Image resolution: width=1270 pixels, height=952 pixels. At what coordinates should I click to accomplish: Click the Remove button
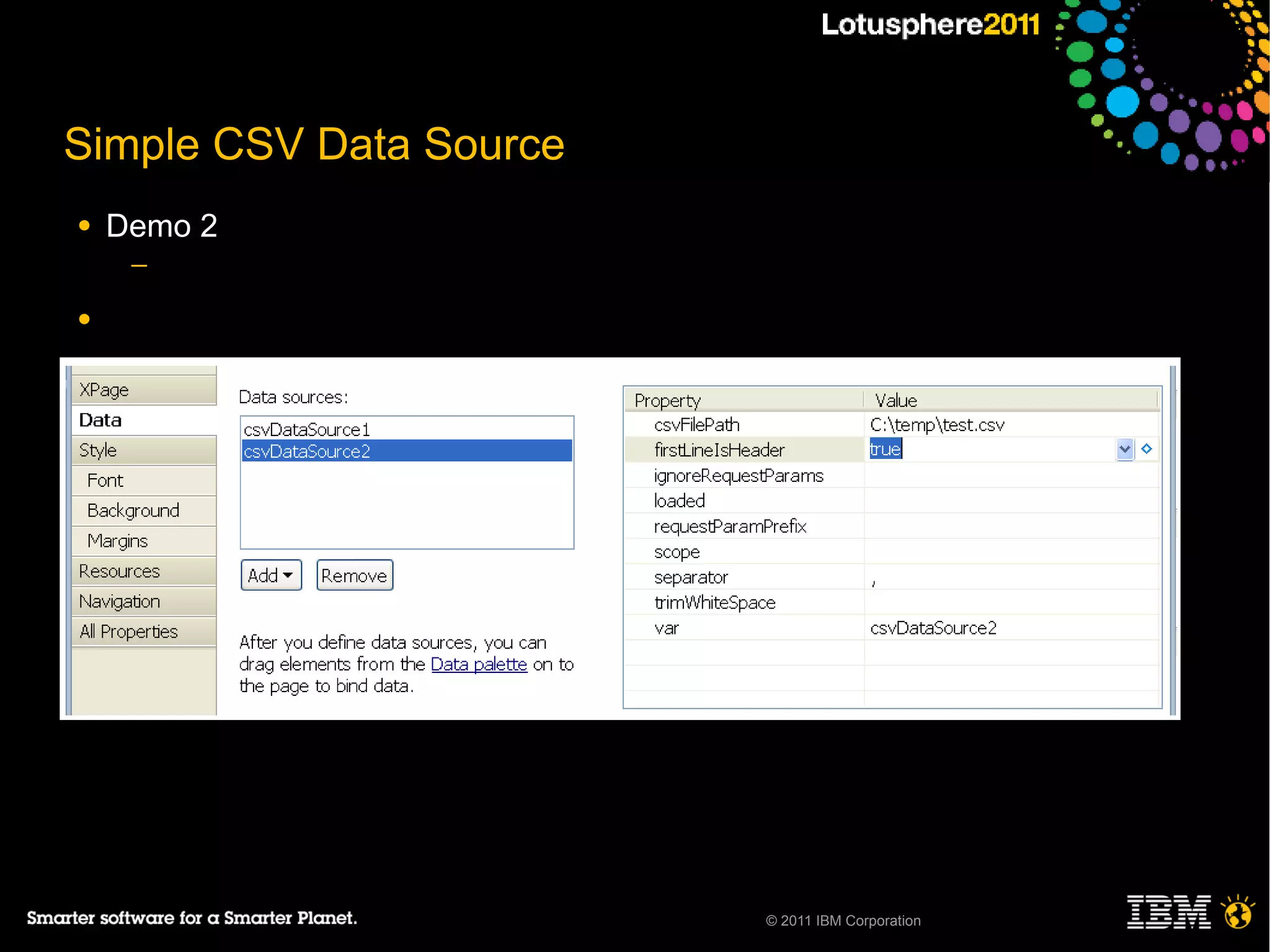[x=355, y=575]
